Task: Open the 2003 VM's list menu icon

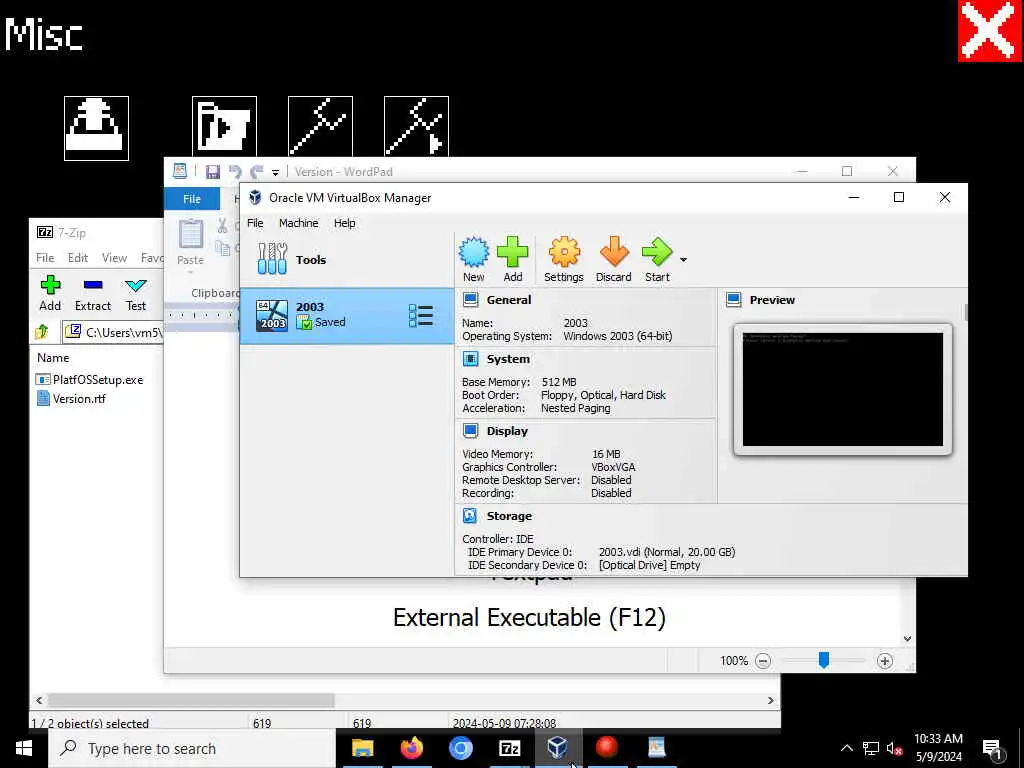Action: point(421,315)
